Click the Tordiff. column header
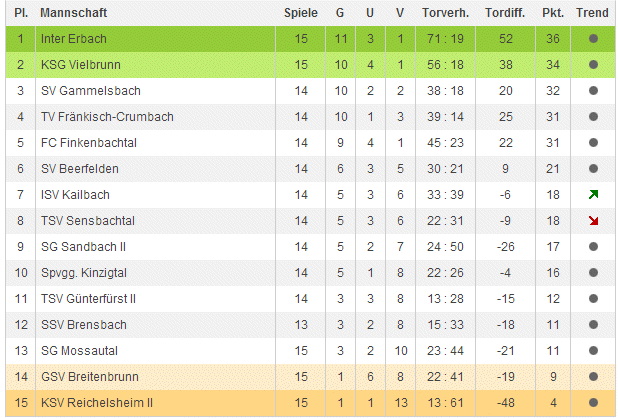The image size is (618, 418). point(505,13)
